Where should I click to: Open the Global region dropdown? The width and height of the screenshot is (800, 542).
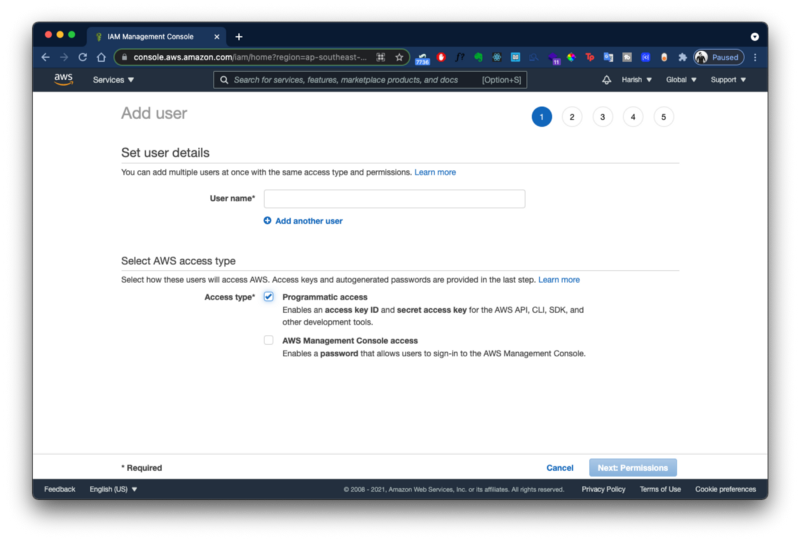[x=681, y=80]
